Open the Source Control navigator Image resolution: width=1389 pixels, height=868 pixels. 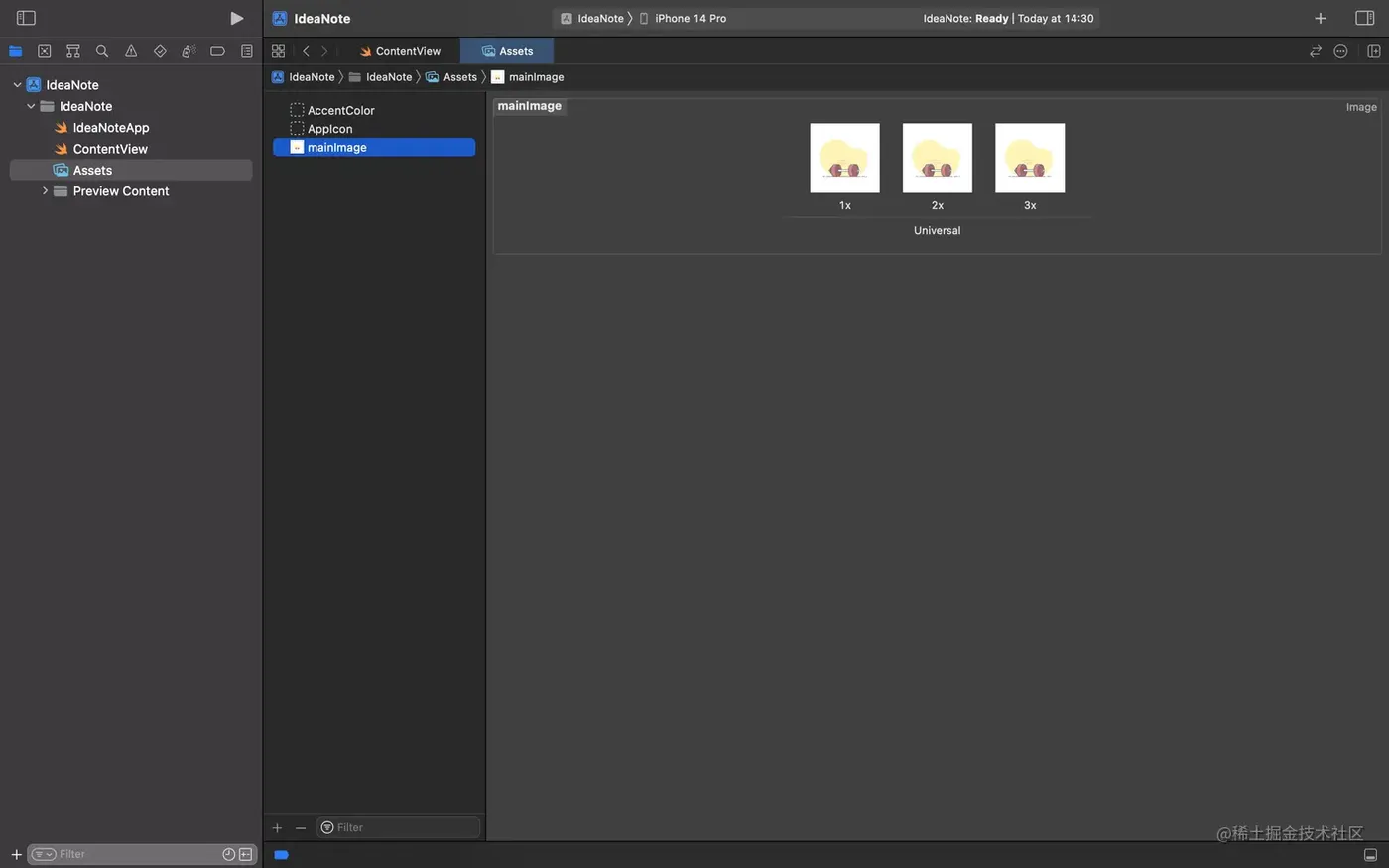click(x=45, y=51)
